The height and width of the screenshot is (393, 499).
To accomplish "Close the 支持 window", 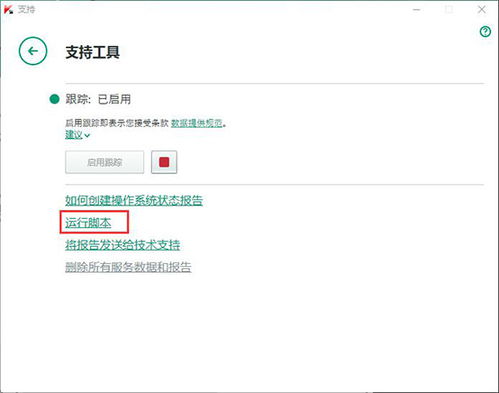I will tap(482, 10).
